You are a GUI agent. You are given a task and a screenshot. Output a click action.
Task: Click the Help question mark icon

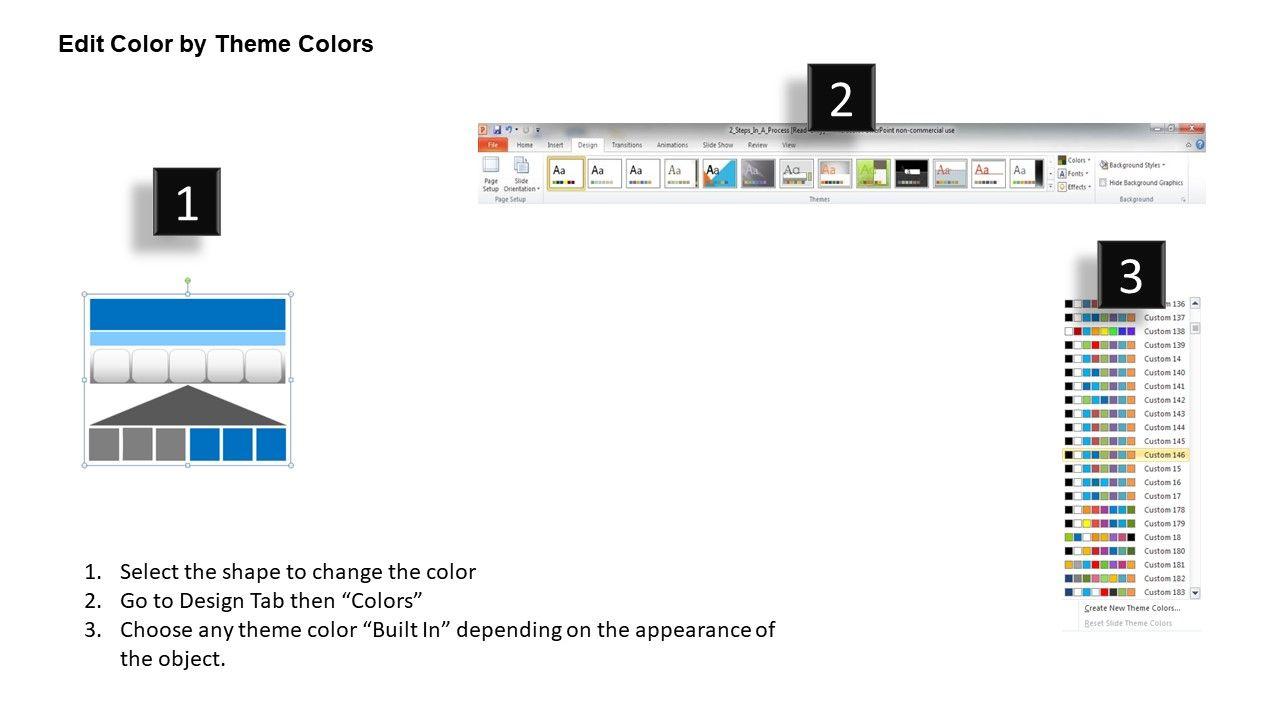coord(1199,145)
